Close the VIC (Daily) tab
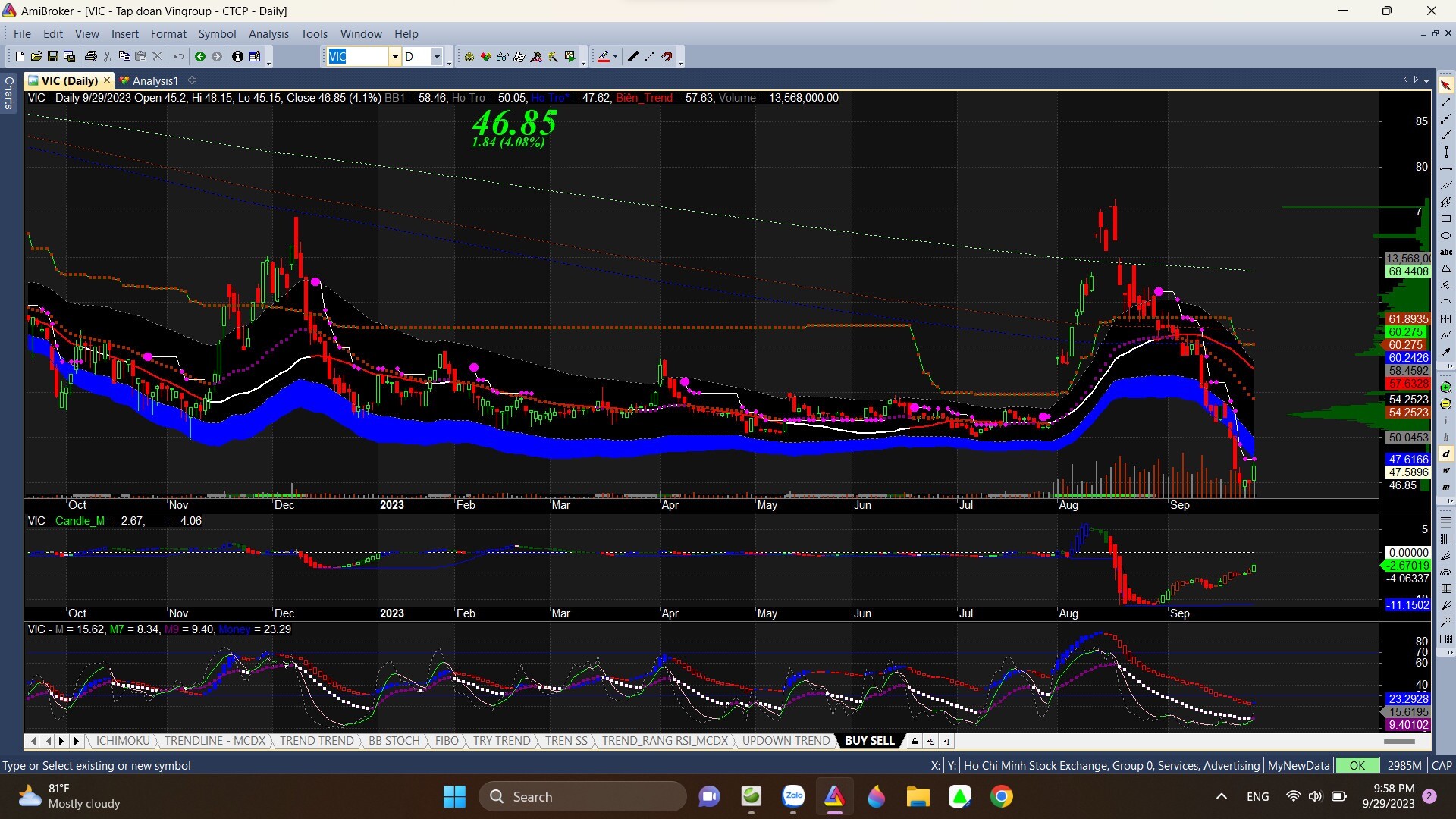This screenshot has width=1456, height=819. coord(107,80)
